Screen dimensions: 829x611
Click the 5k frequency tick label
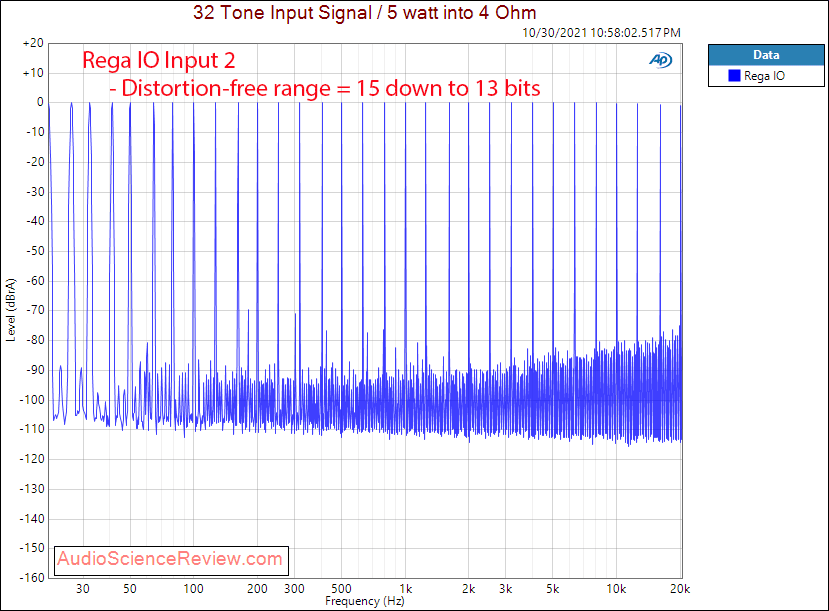pyautogui.click(x=552, y=589)
